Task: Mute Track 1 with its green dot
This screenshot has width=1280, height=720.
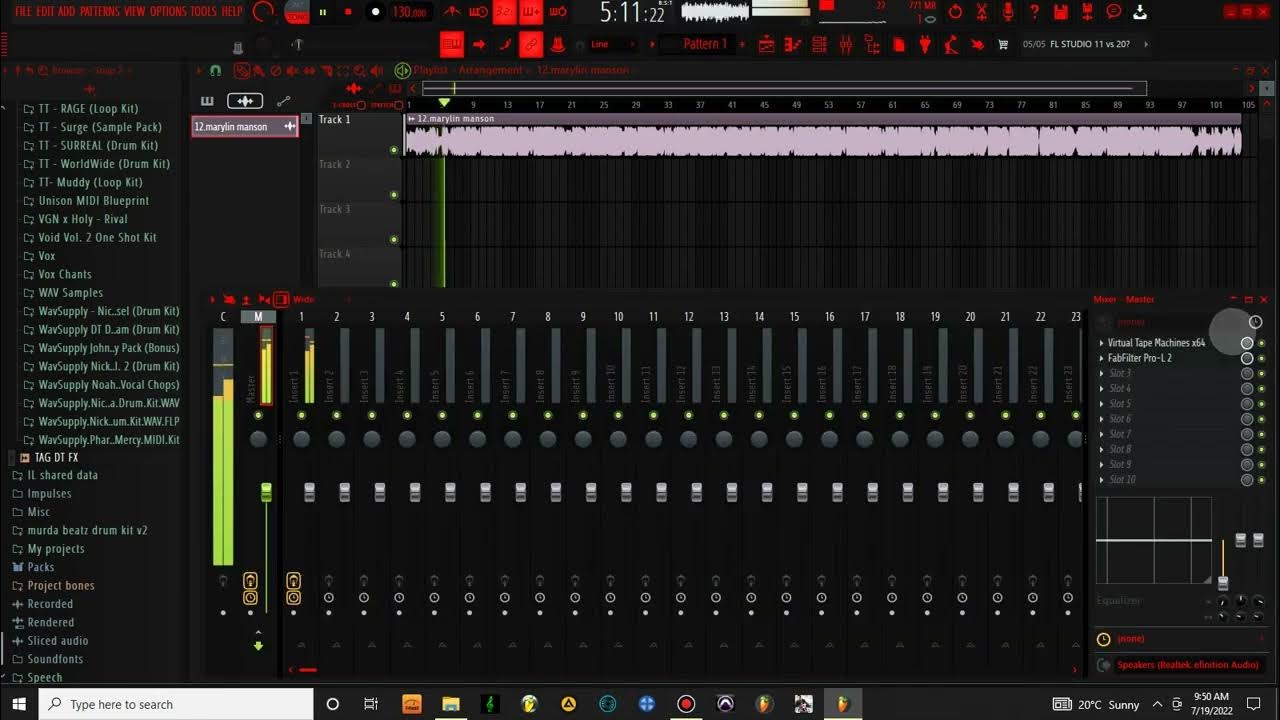Action: click(394, 150)
